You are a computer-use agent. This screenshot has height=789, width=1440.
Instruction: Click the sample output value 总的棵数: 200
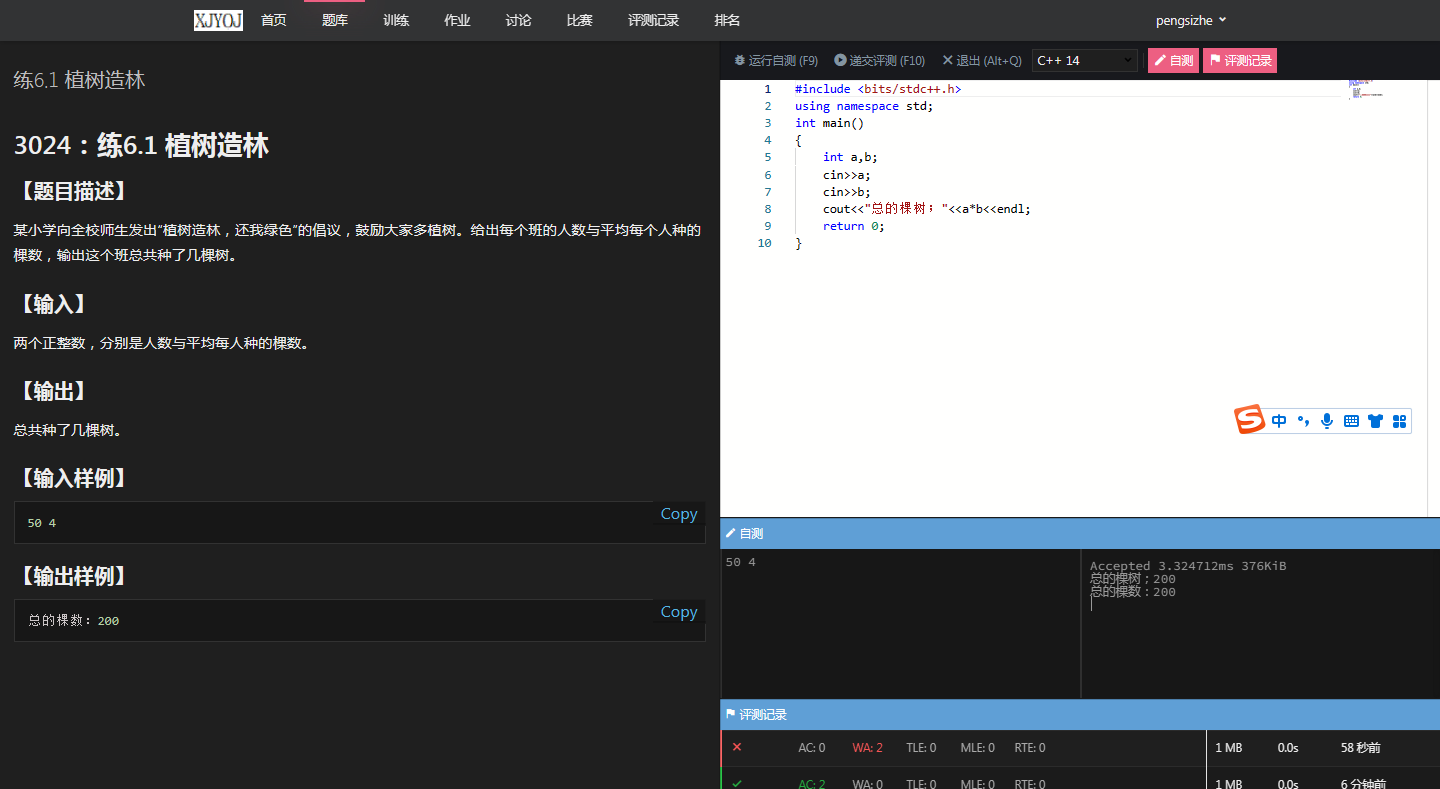(74, 621)
